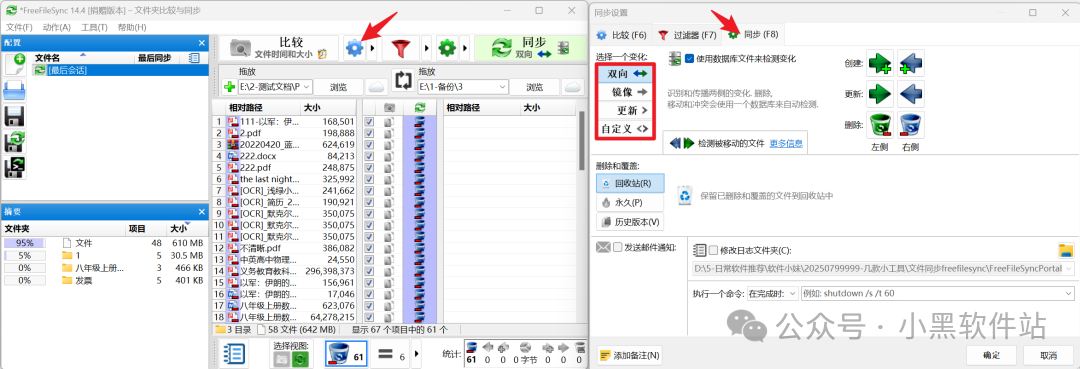
Task: Open left folder path dropdown
Action: [x=306, y=87]
